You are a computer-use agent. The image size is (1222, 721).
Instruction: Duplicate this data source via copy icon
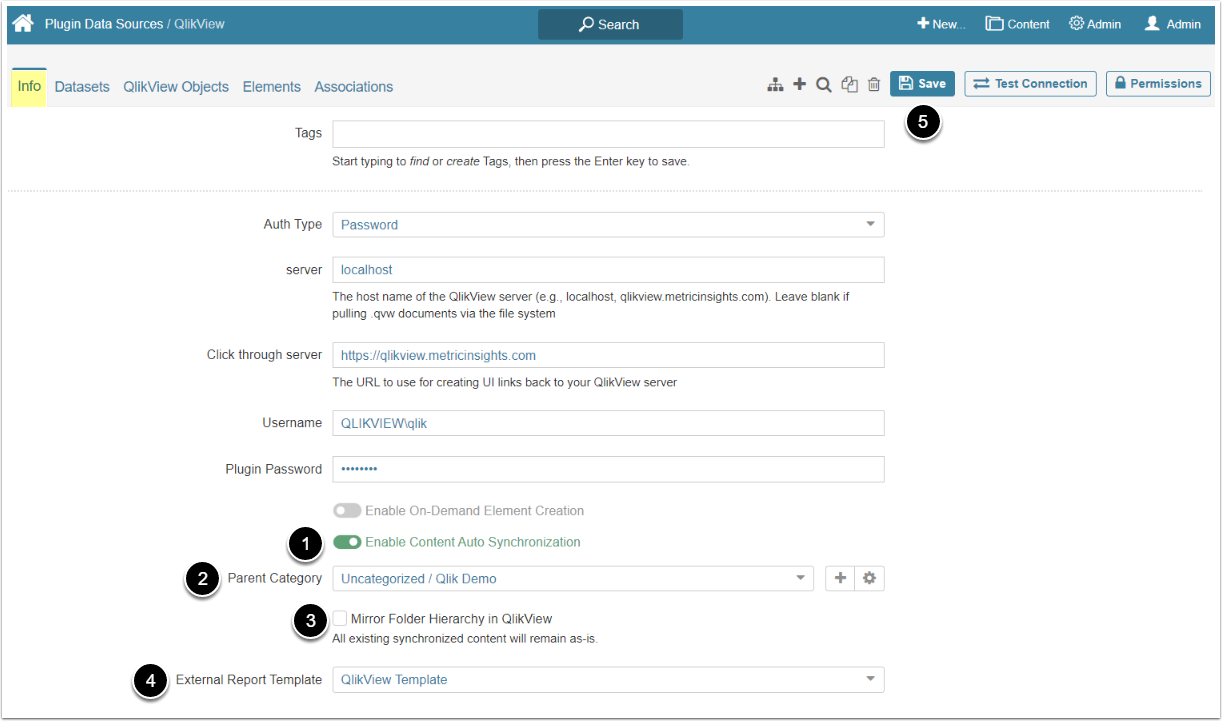pyautogui.click(x=850, y=85)
